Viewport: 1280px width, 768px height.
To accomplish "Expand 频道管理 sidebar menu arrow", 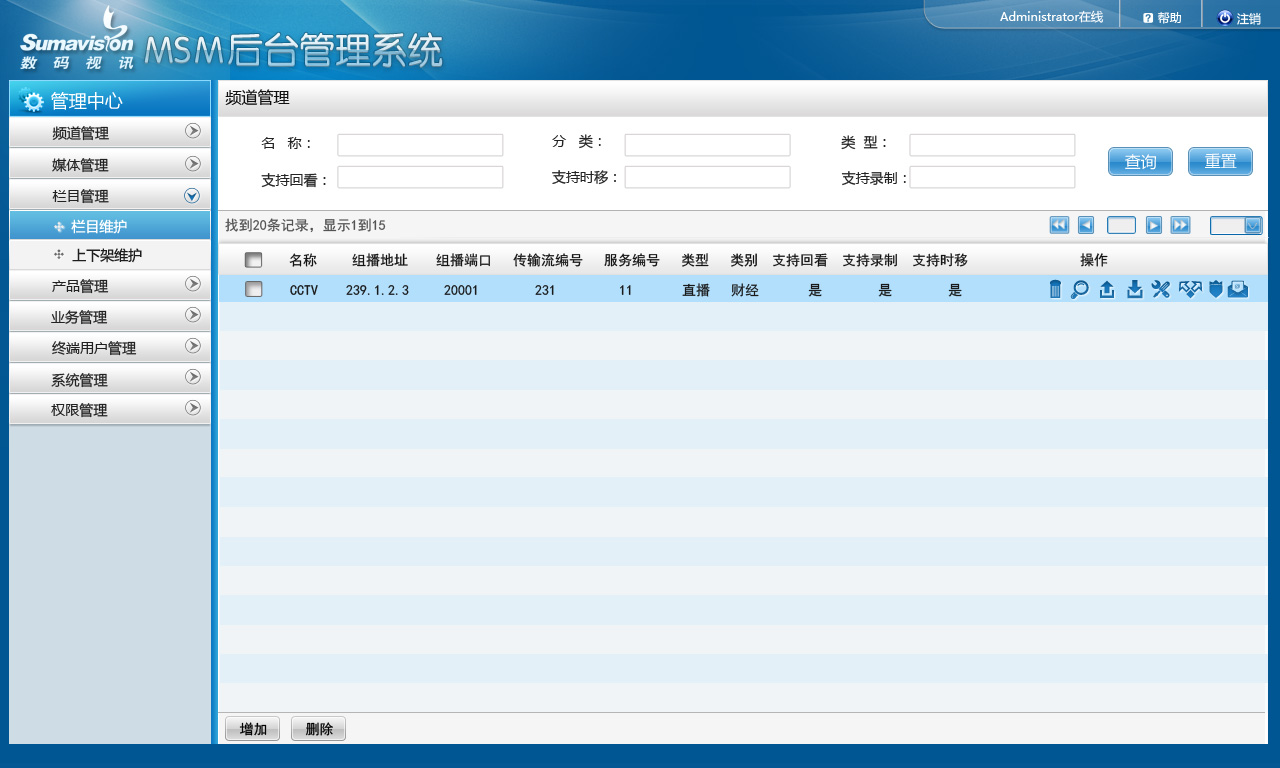I will 193,131.
